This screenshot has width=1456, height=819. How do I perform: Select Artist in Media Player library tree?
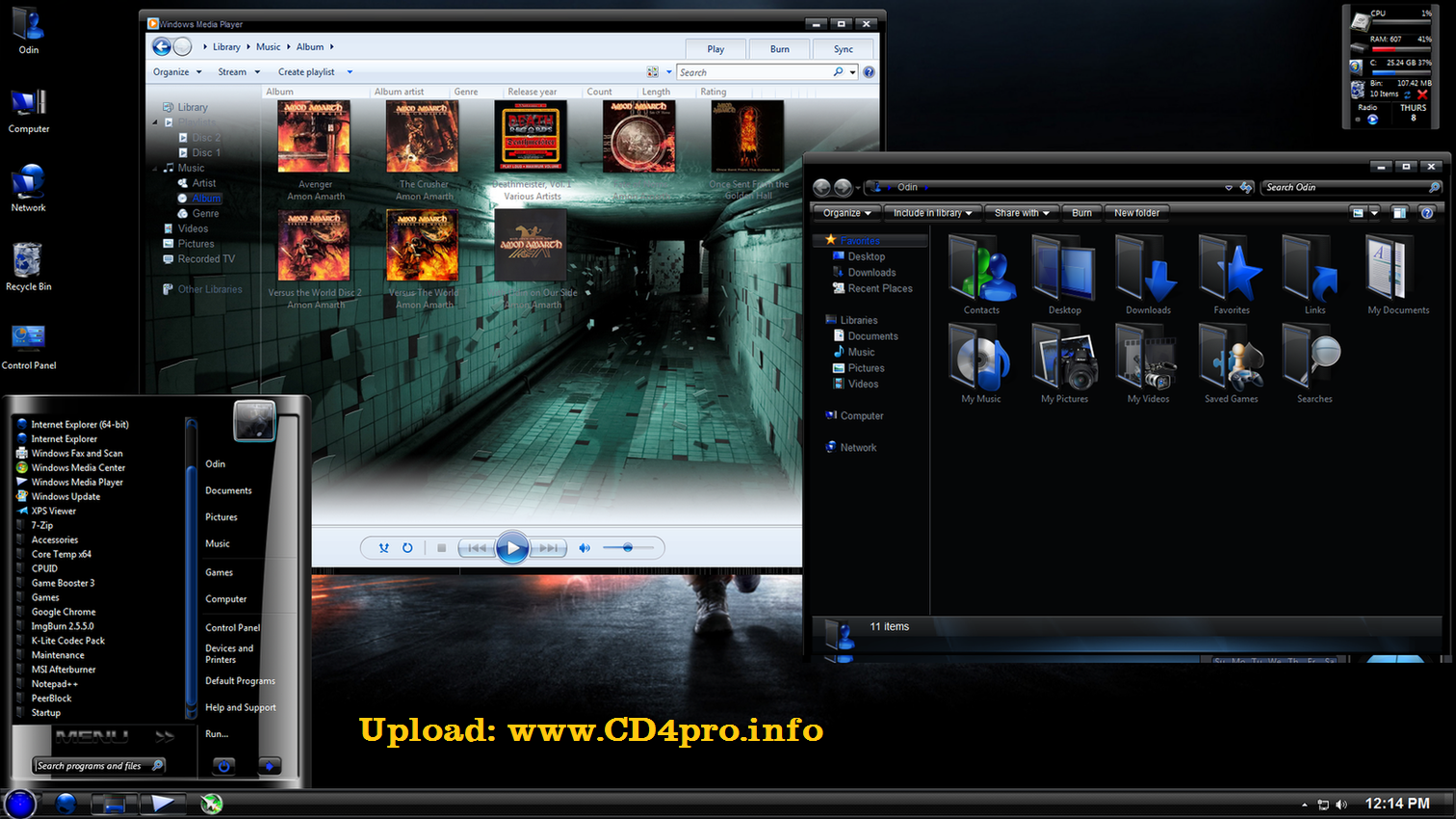point(203,183)
